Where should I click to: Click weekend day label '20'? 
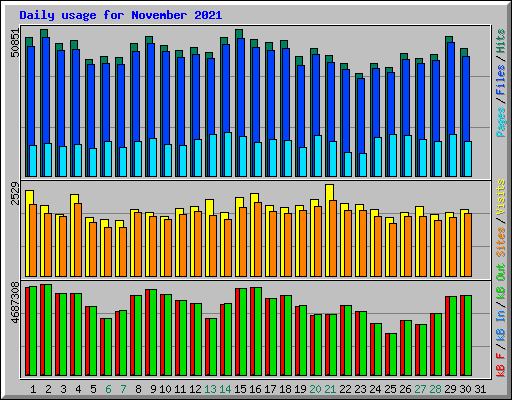click(x=315, y=389)
